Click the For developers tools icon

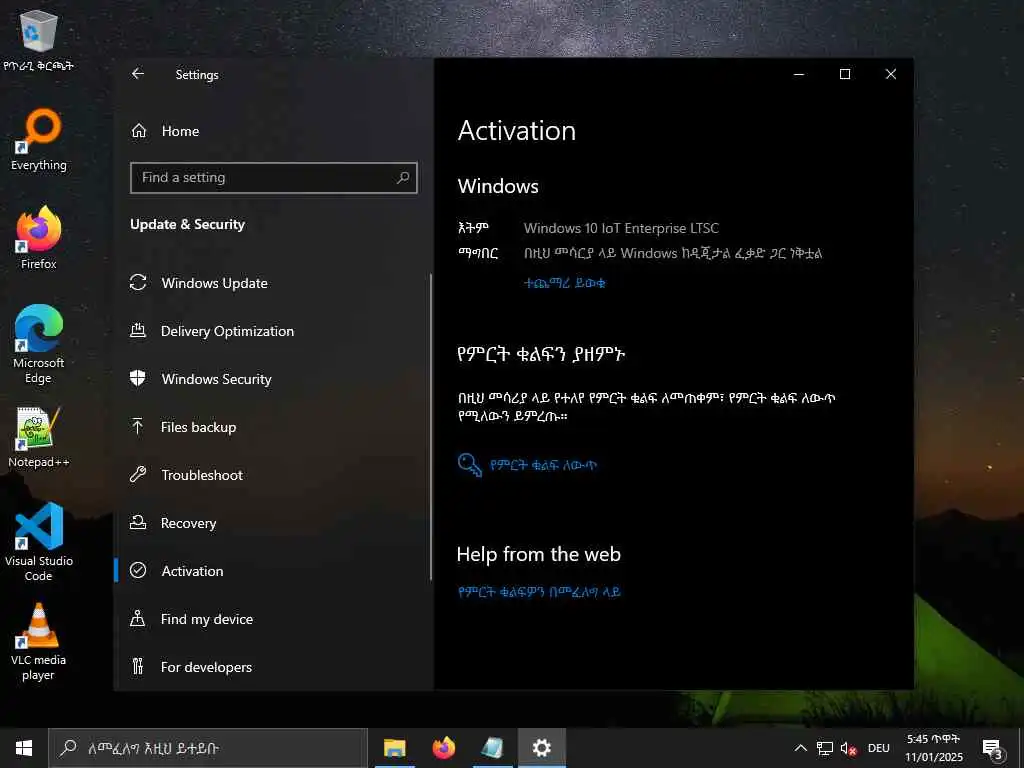pyautogui.click(x=138, y=666)
